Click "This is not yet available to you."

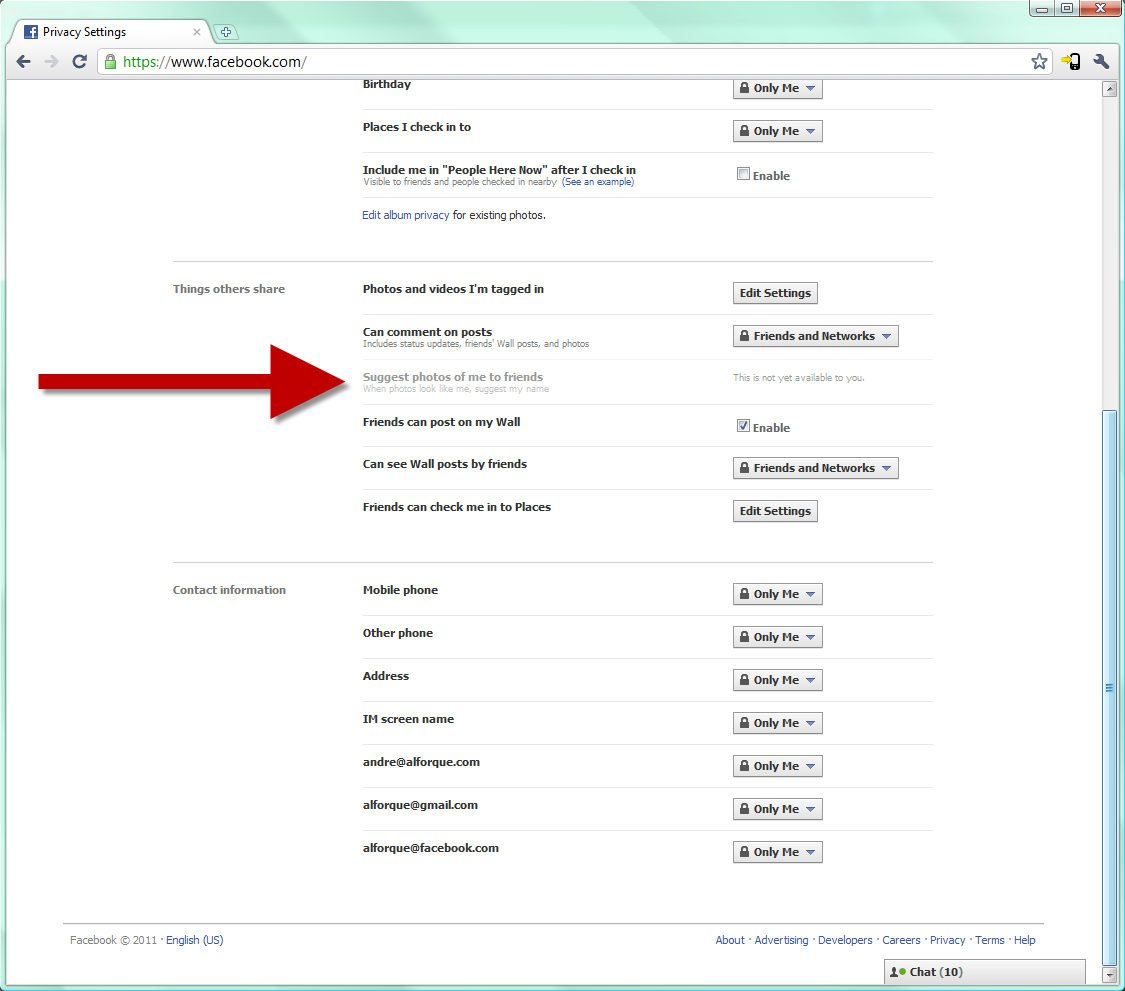(799, 377)
